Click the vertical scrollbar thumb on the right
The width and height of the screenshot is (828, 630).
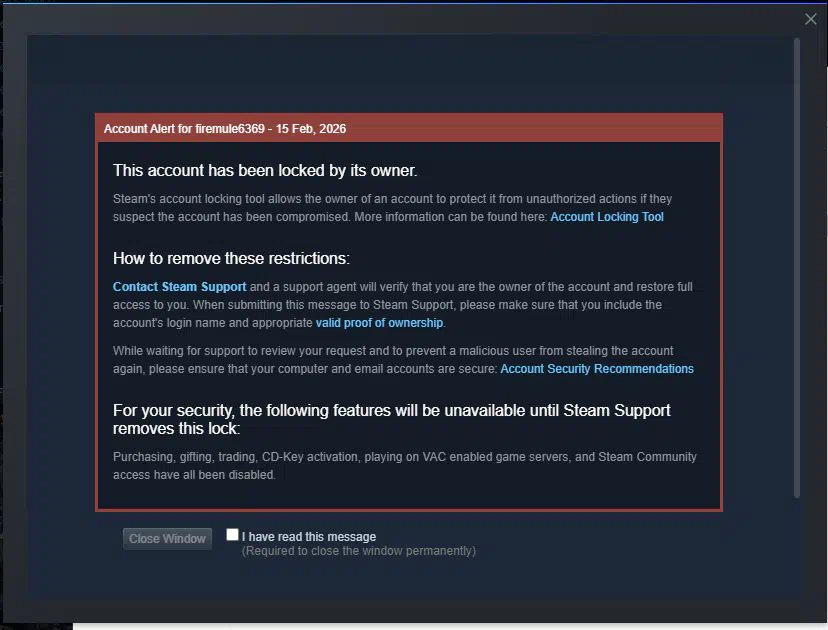pos(797,268)
